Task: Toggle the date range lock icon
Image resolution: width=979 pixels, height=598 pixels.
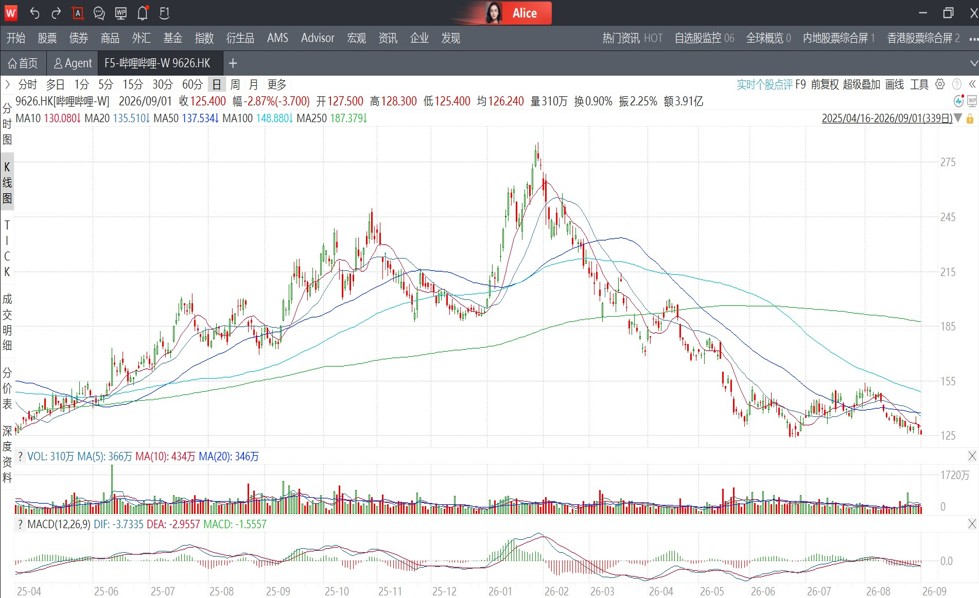Action: point(970,119)
